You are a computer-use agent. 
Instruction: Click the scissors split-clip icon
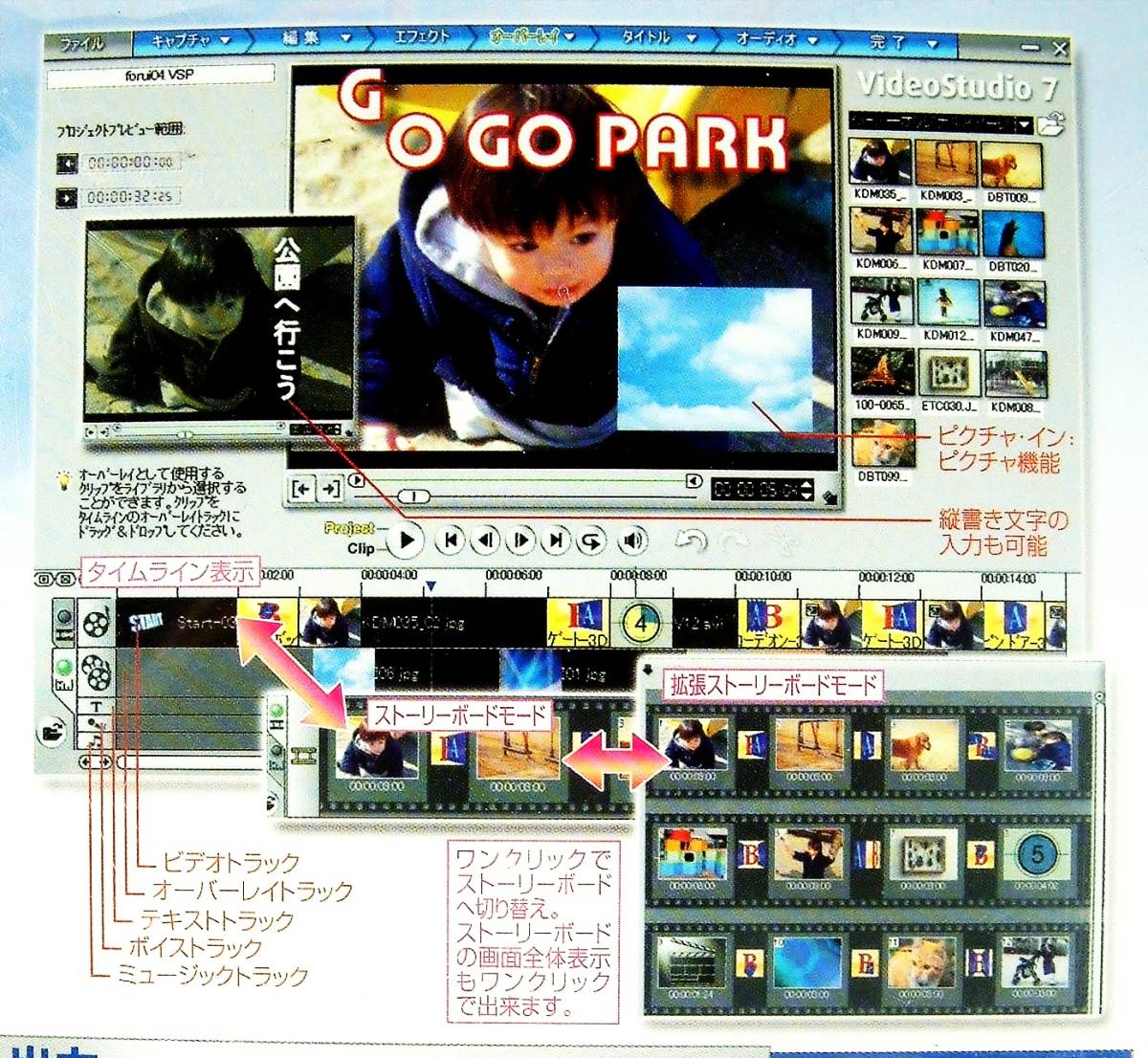tap(783, 542)
